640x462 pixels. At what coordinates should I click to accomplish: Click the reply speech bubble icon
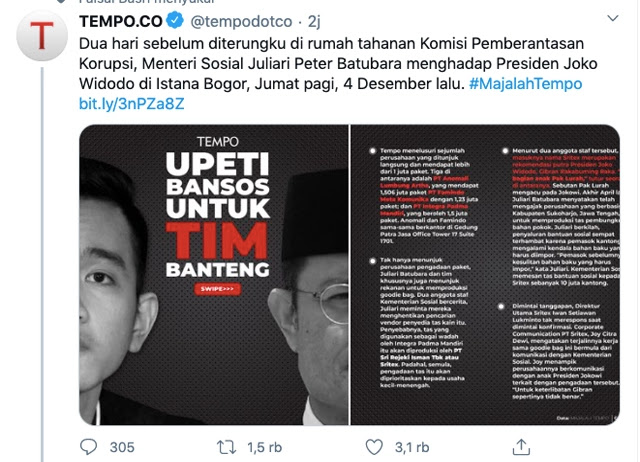88,447
